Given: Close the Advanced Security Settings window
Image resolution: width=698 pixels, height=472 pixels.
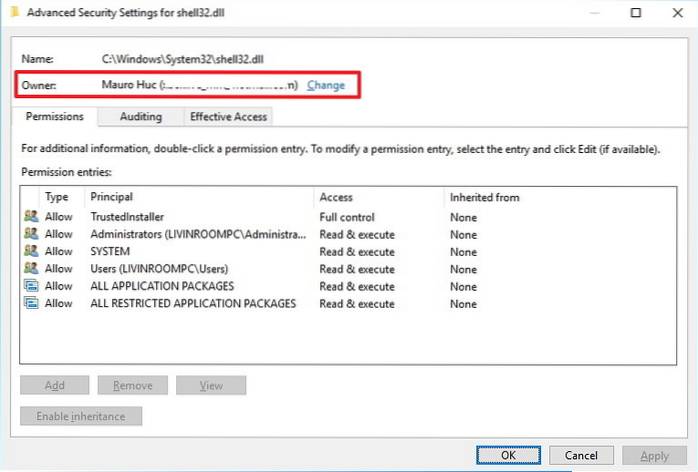Looking at the screenshot, I should coord(678,12).
